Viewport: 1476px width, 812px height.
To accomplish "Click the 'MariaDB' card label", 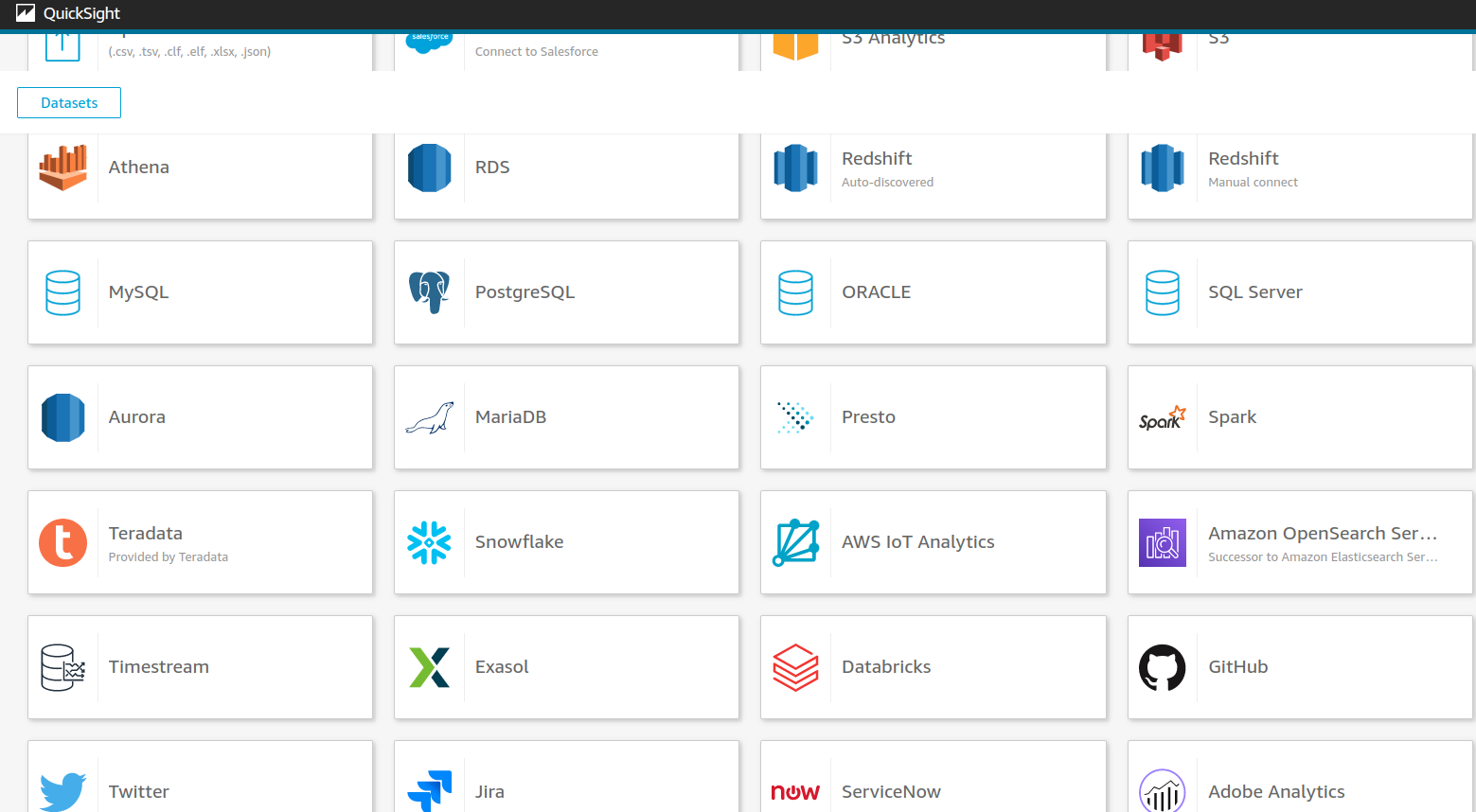I will click(x=510, y=417).
